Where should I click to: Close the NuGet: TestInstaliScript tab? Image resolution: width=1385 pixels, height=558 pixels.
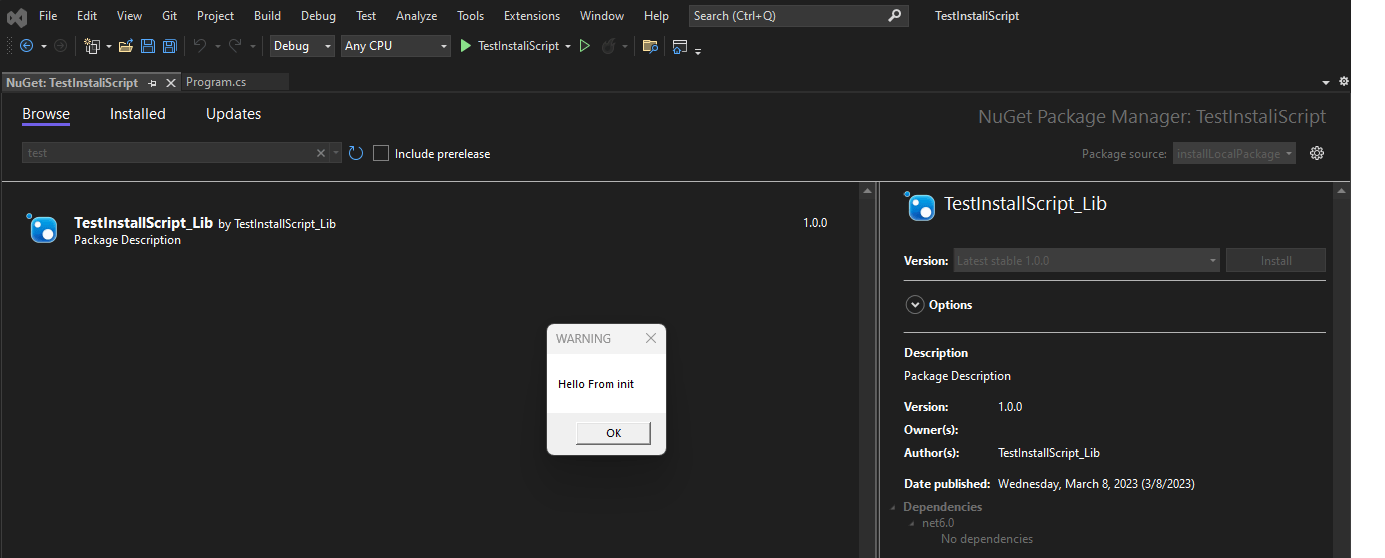coord(171,83)
